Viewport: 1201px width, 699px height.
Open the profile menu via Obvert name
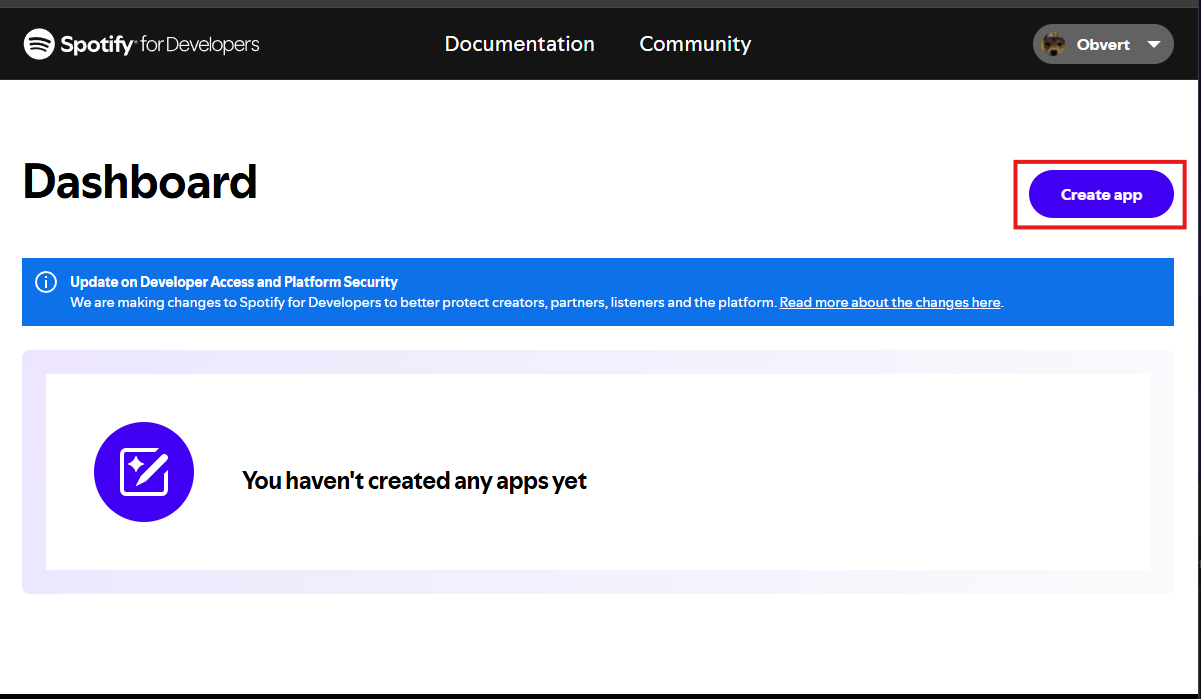point(1103,44)
